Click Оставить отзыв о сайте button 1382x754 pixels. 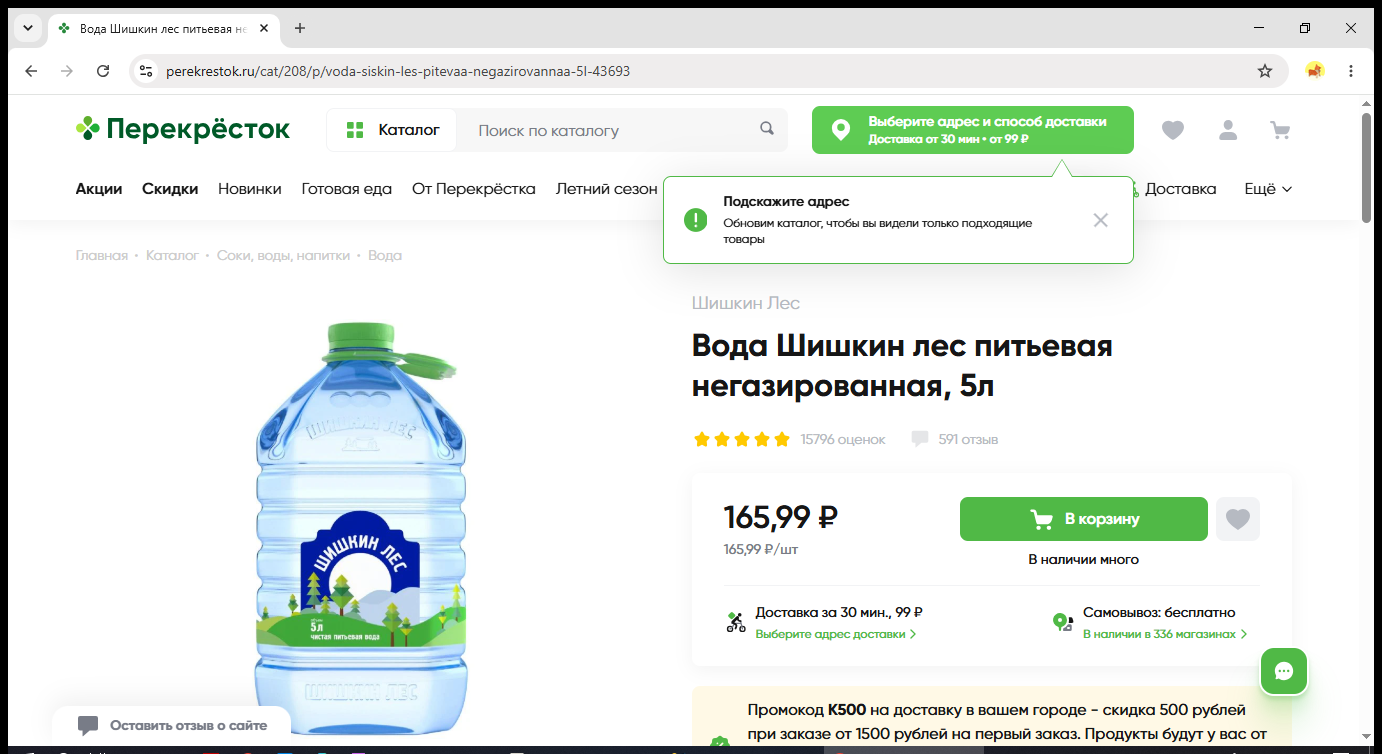(x=172, y=725)
